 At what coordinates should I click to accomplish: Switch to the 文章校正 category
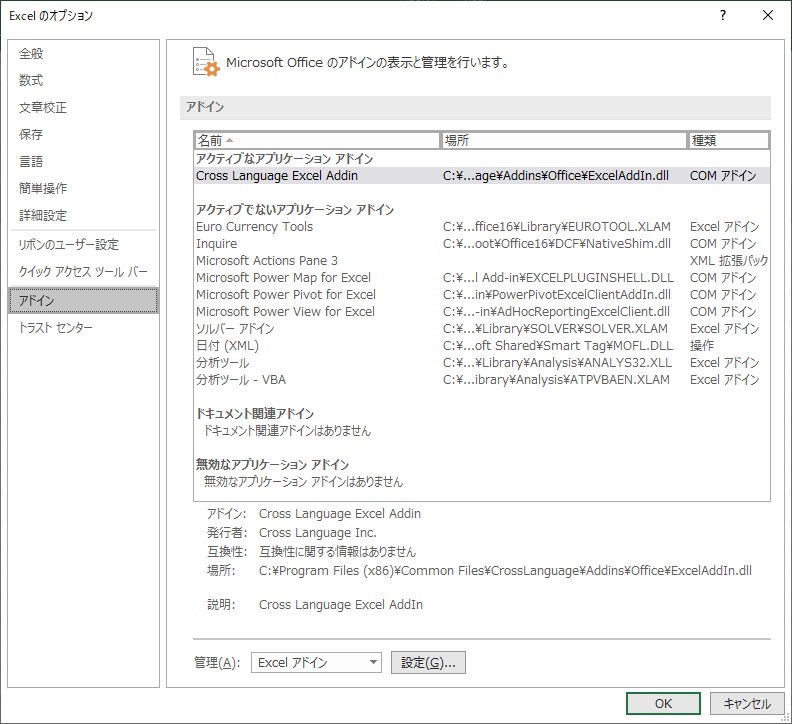(x=43, y=108)
